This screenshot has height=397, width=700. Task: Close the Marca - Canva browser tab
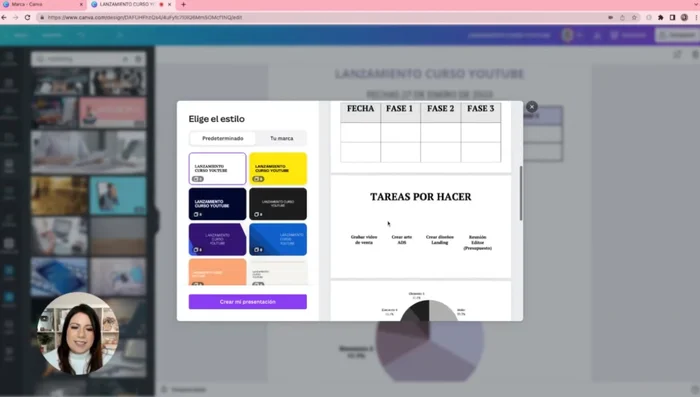pos(81,4)
